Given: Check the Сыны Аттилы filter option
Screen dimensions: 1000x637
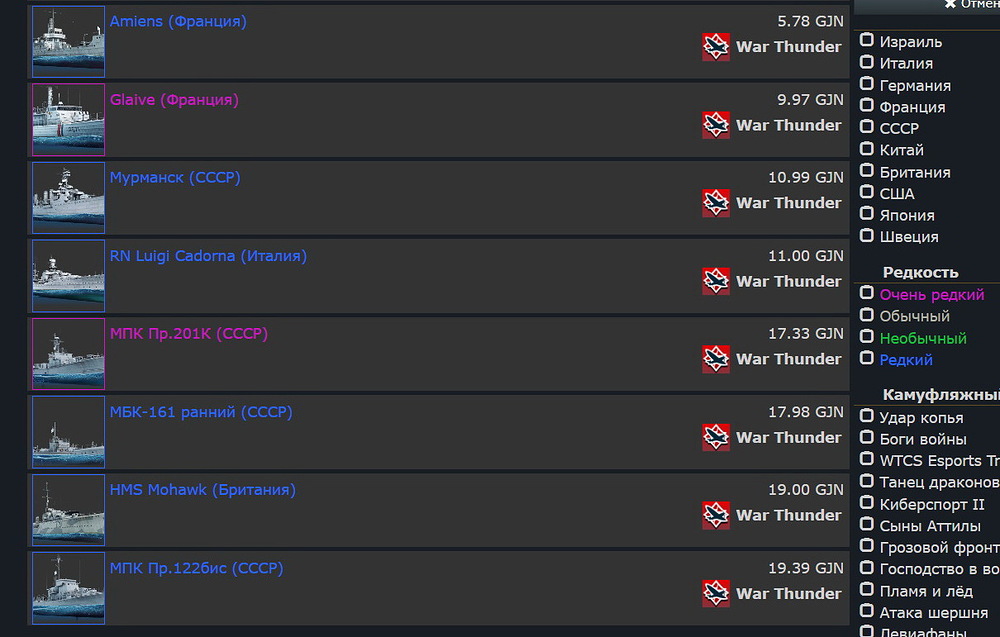Looking at the screenshot, I should pos(866,524).
